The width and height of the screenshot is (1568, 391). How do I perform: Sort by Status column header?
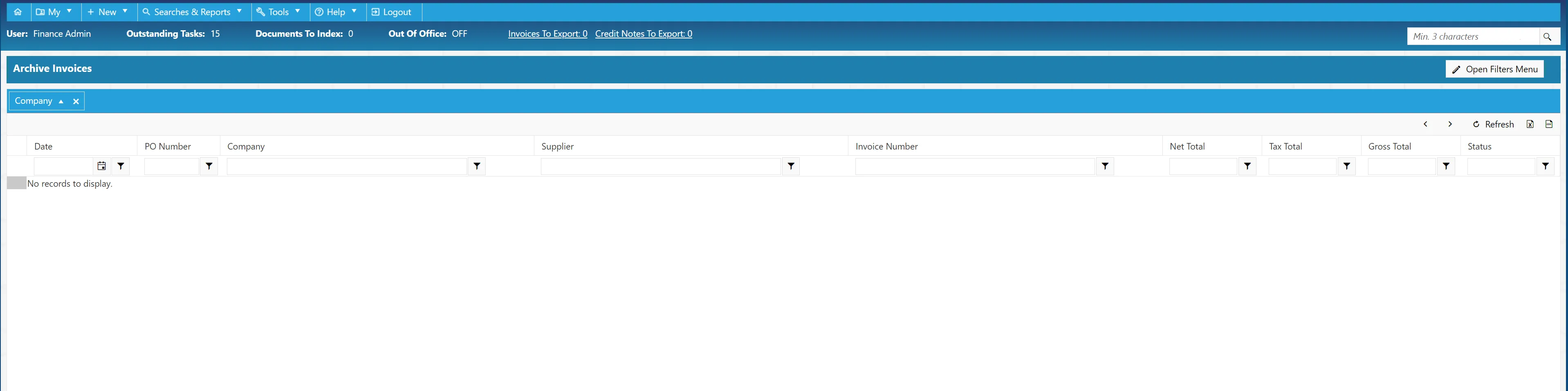pyautogui.click(x=1480, y=147)
